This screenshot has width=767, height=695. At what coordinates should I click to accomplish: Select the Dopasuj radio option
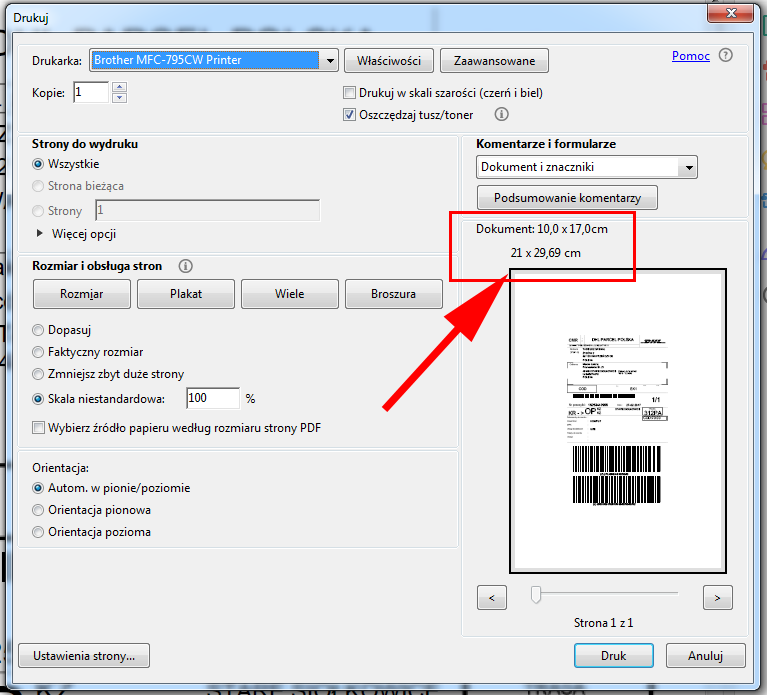[x=39, y=330]
